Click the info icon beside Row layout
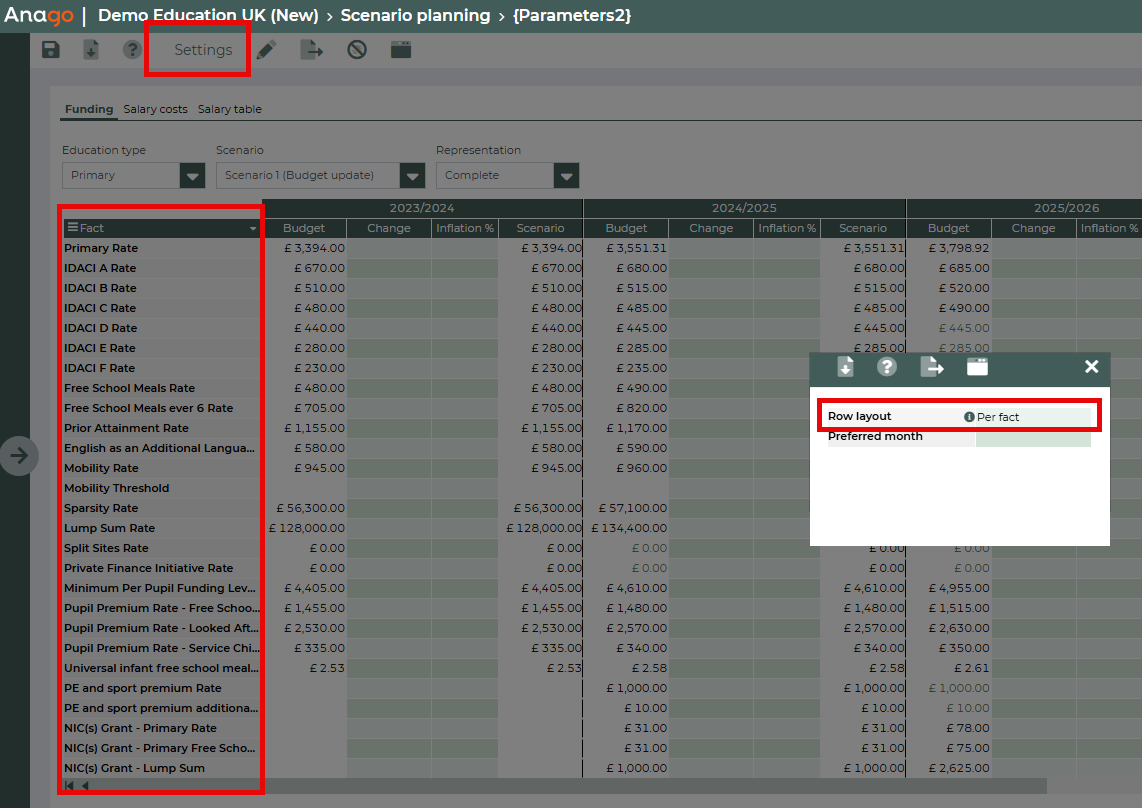The image size is (1142, 808). click(x=969, y=417)
